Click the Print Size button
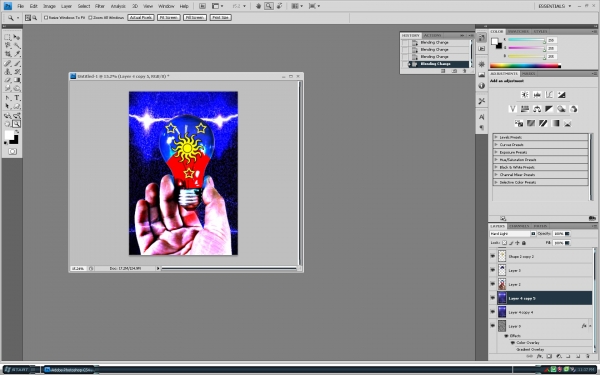 tap(220, 18)
